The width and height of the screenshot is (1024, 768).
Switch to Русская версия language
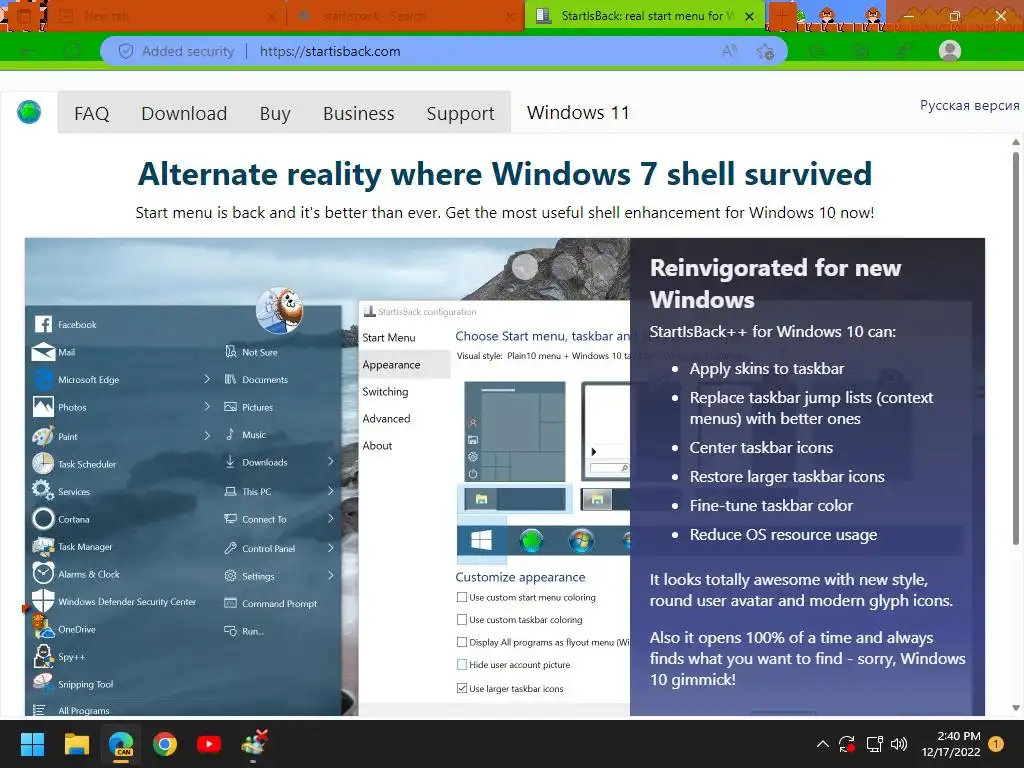tap(969, 105)
